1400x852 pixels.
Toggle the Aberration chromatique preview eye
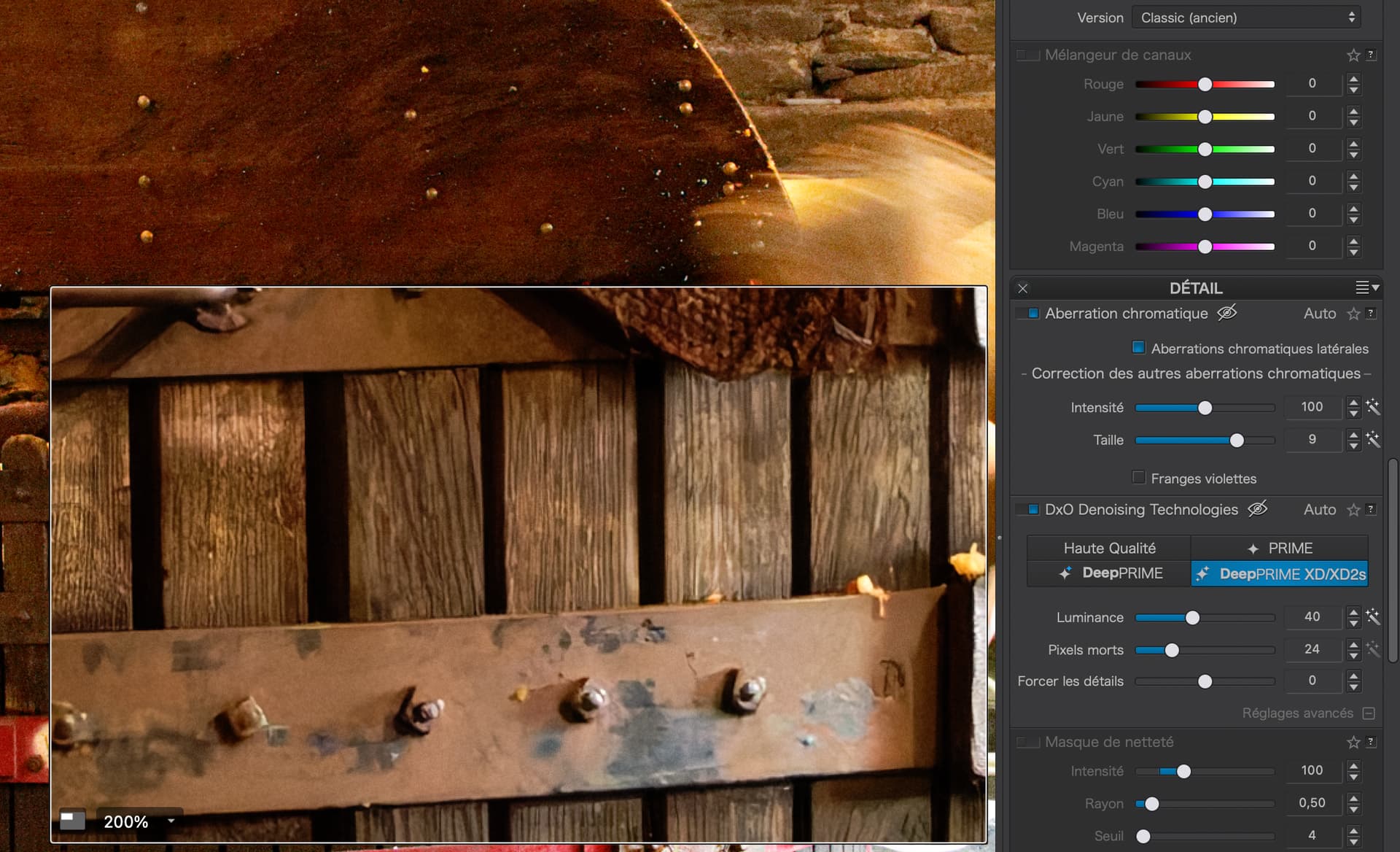1227,313
